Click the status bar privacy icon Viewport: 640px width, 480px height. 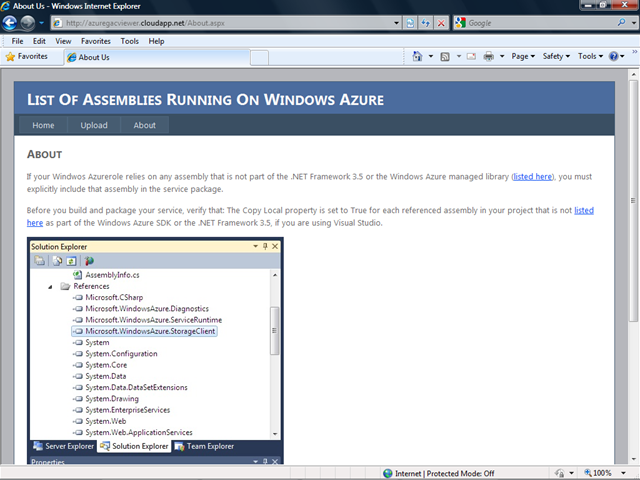tap(560, 473)
